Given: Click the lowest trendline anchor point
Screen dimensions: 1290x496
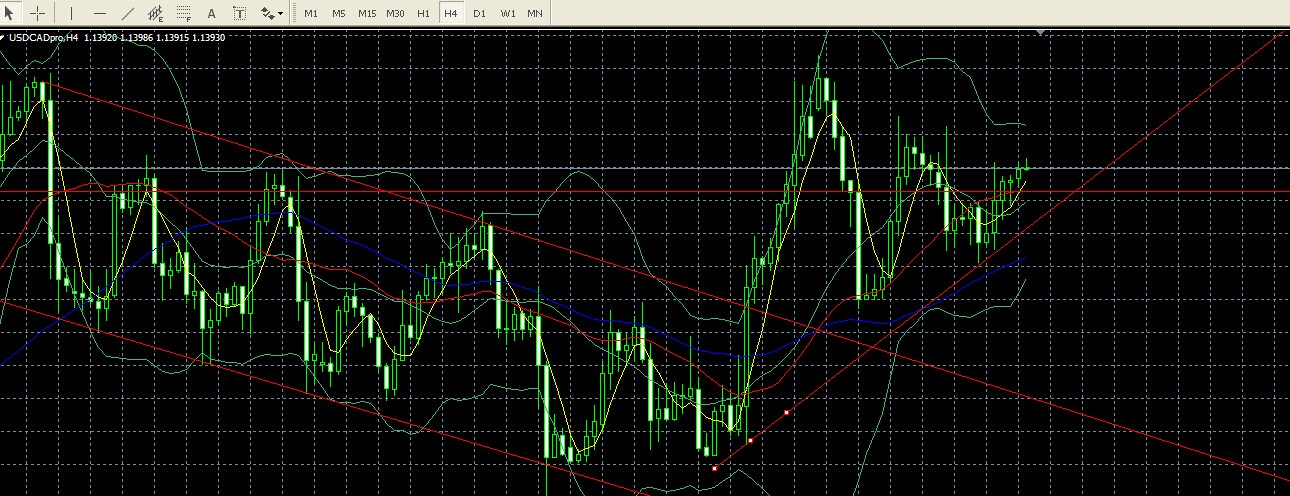Looking at the screenshot, I should (x=714, y=468).
